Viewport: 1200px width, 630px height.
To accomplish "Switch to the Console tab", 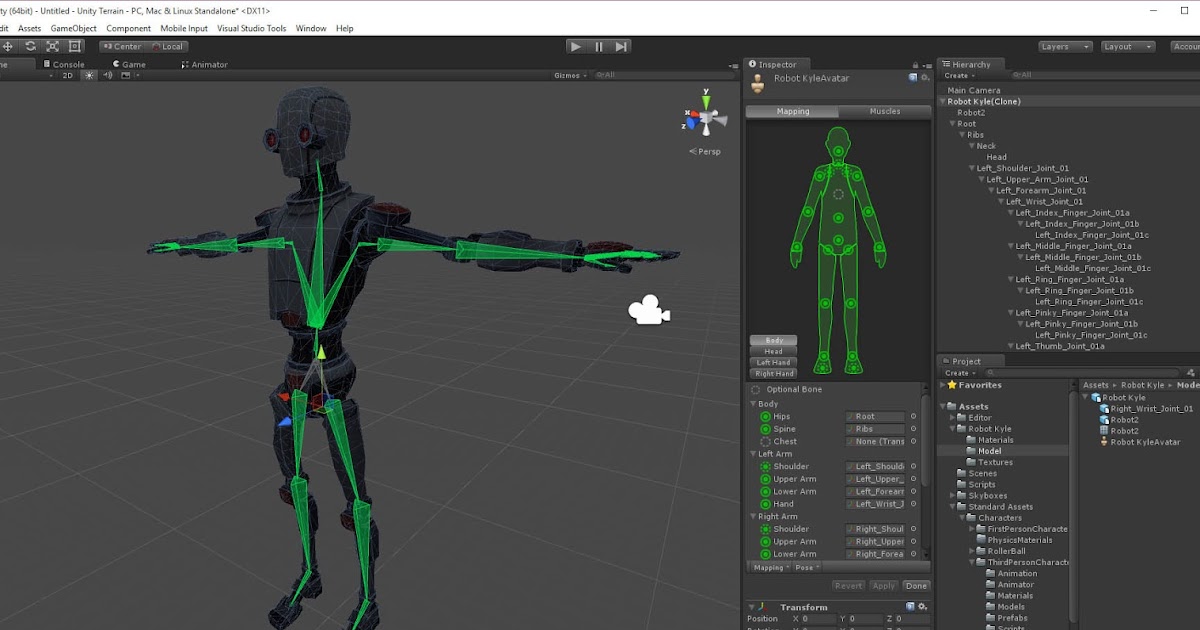I will click(x=63, y=64).
